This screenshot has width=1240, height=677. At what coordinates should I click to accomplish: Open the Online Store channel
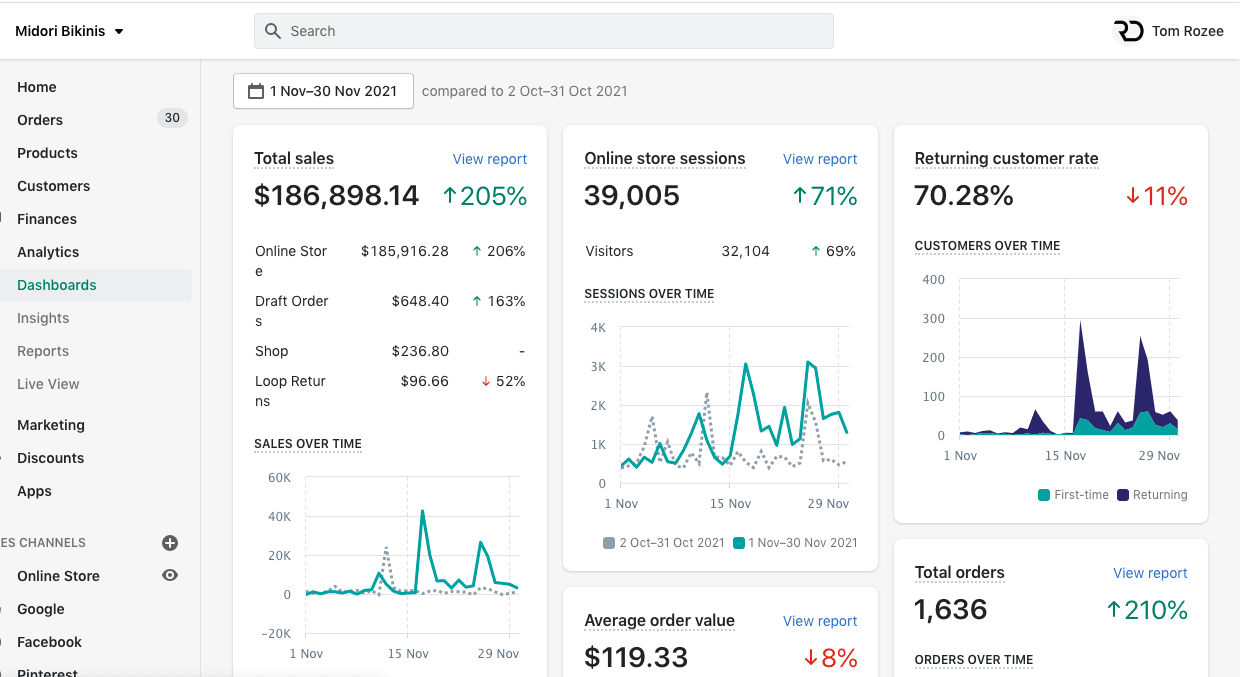coord(58,576)
